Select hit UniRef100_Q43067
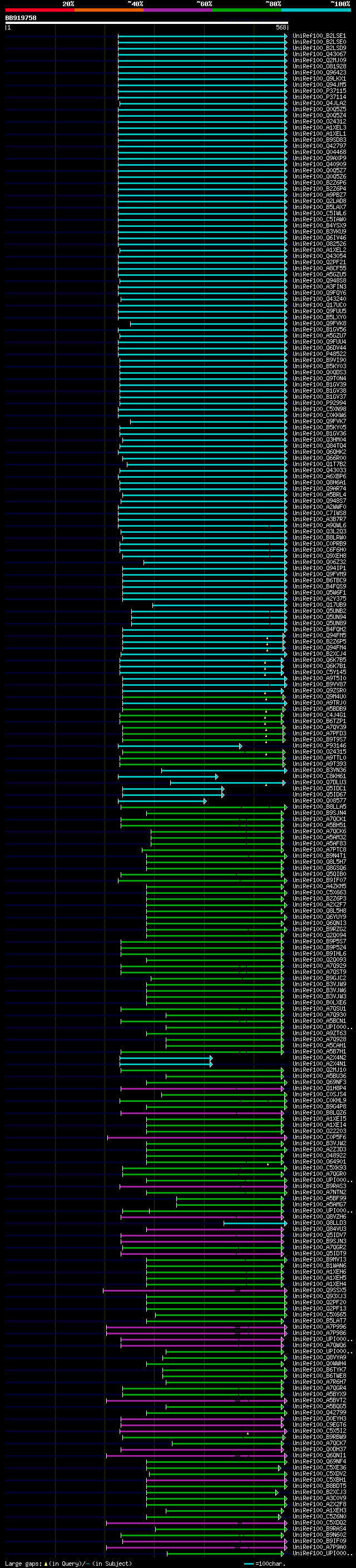 (319, 54)
